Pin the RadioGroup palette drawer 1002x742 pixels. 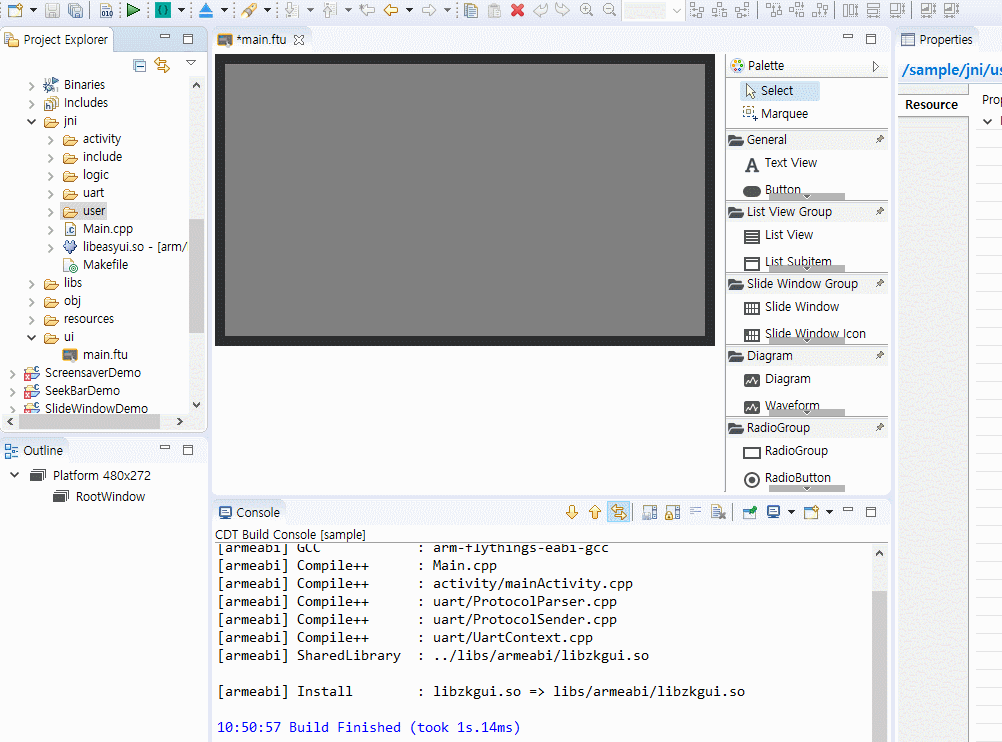[880, 427]
